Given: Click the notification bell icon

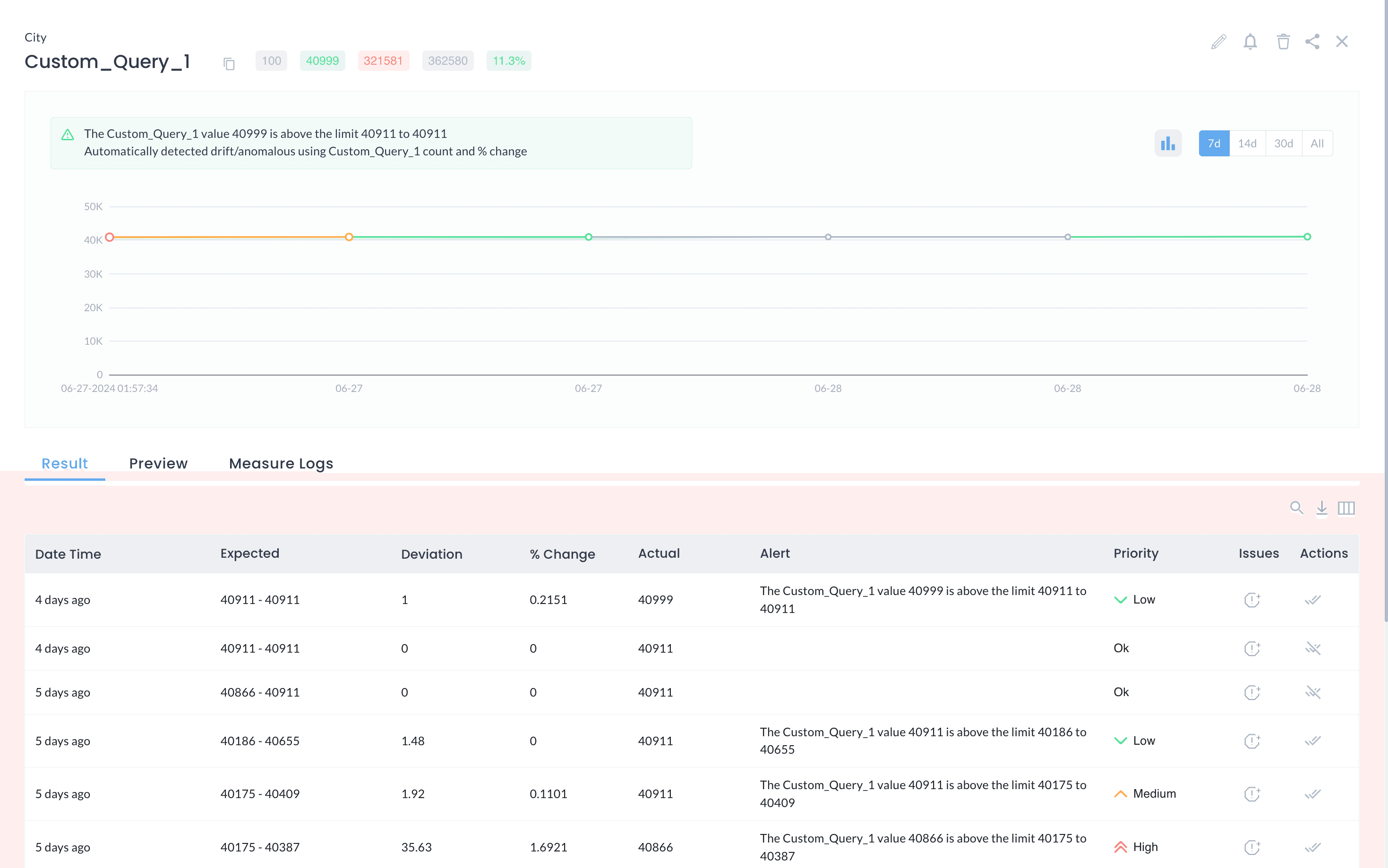Looking at the screenshot, I should [x=1251, y=42].
